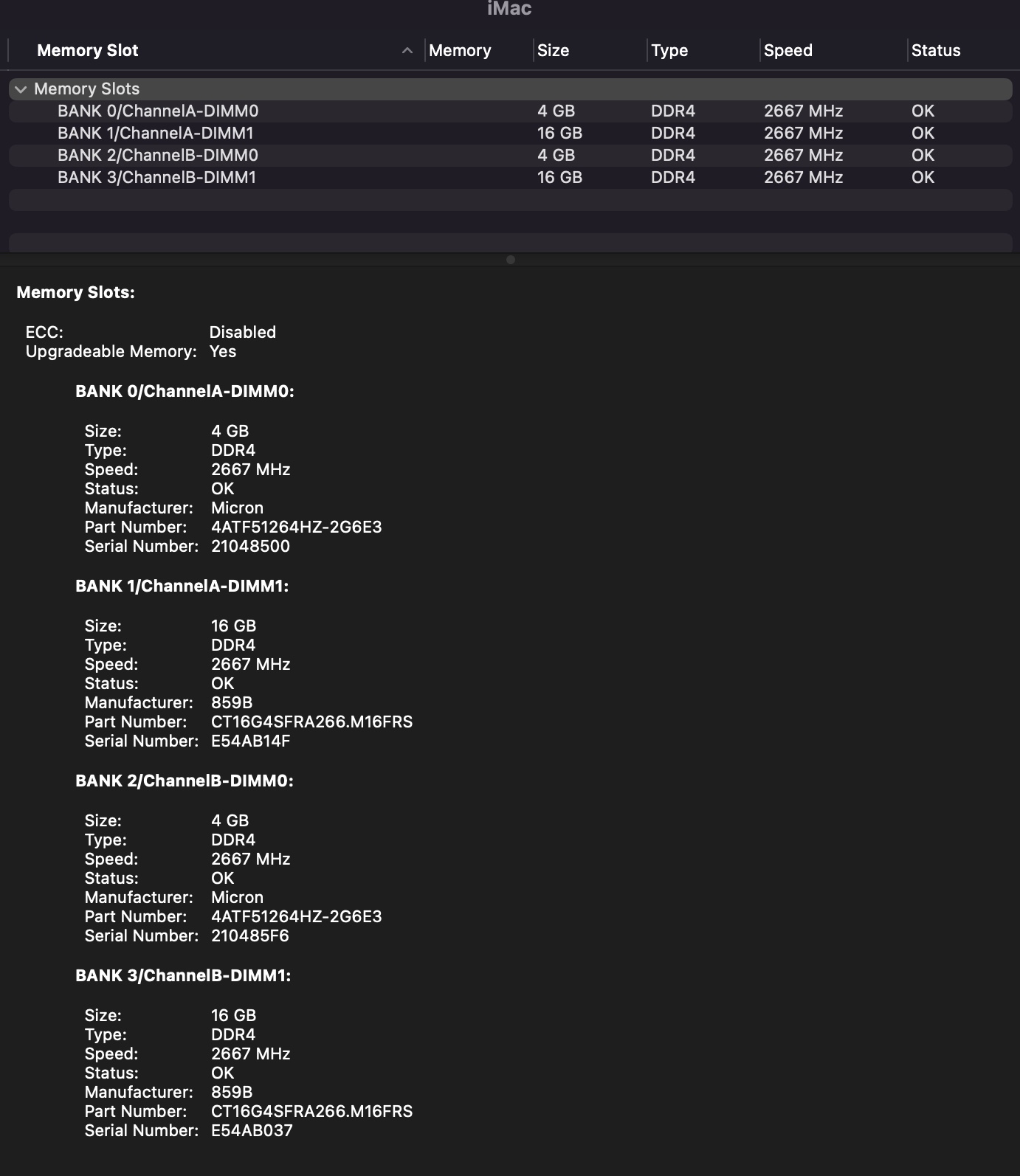Click the pane splitter handle dot
Screen dimensions: 1020x1176
(510, 260)
